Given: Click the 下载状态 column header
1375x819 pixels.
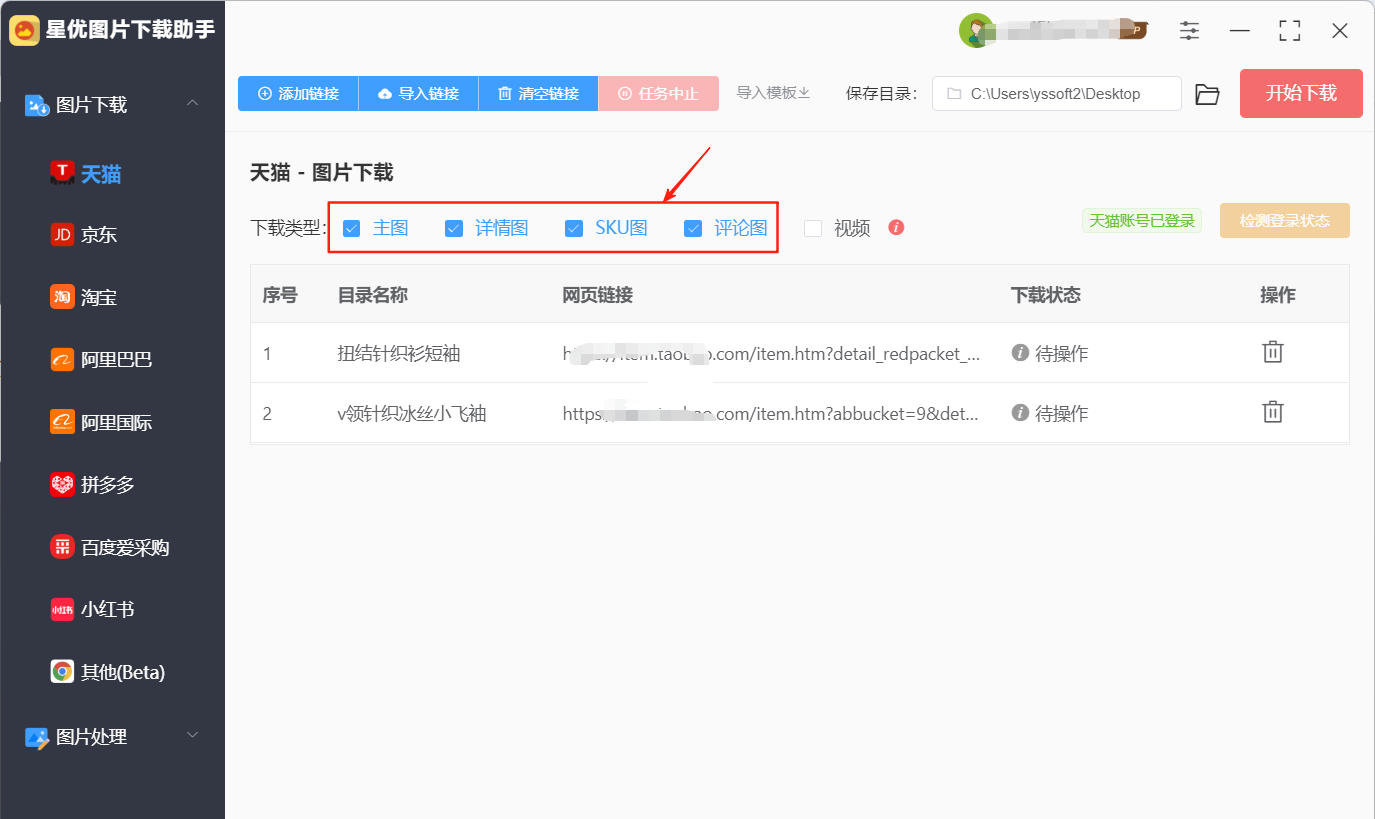Looking at the screenshot, I should [x=1046, y=295].
